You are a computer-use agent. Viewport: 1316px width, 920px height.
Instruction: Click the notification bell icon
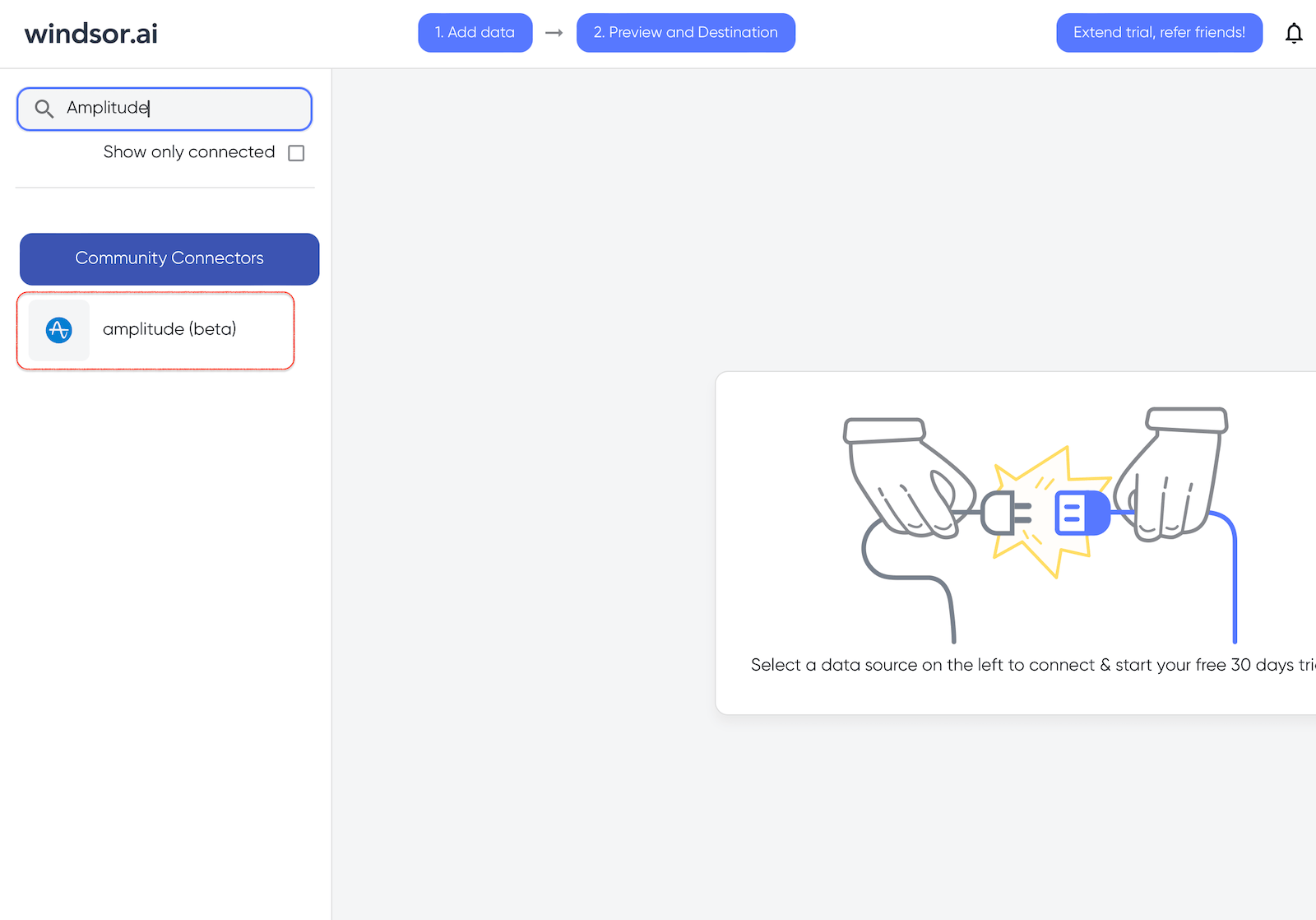click(x=1294, y=33)
